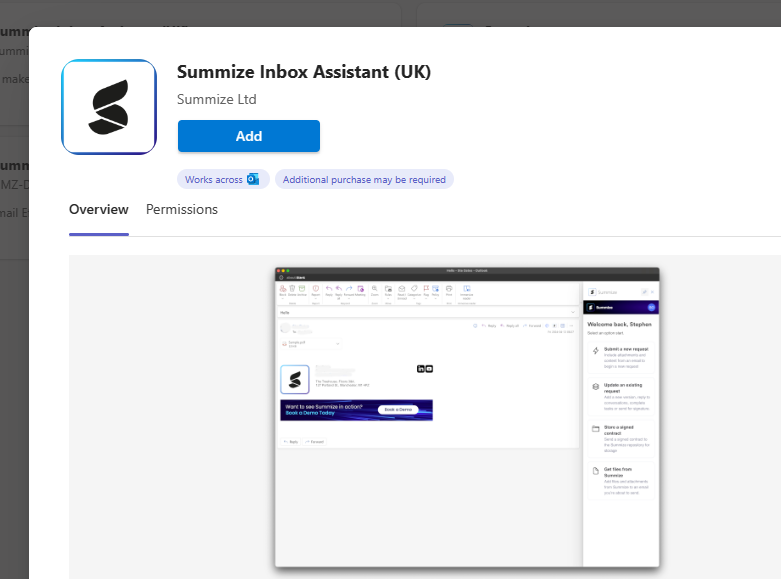Click the Summize Inbox Assistant (UK) title
781x579 pixels.
(x=304, y=72)
